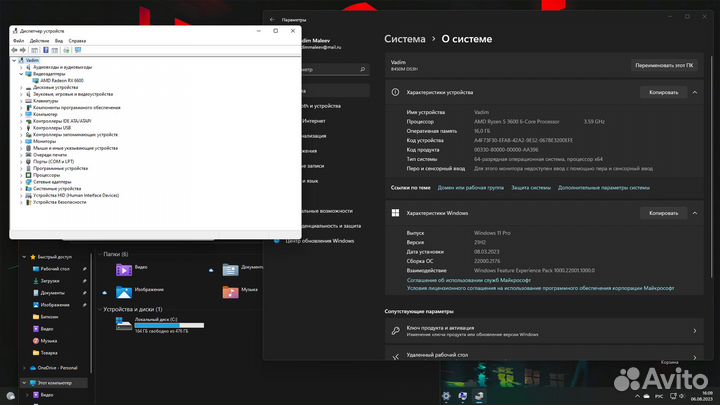The height and width of the screenshot is (405, 720).
Task: Select Товарка folder in Quick access
Action: [49, 353]
